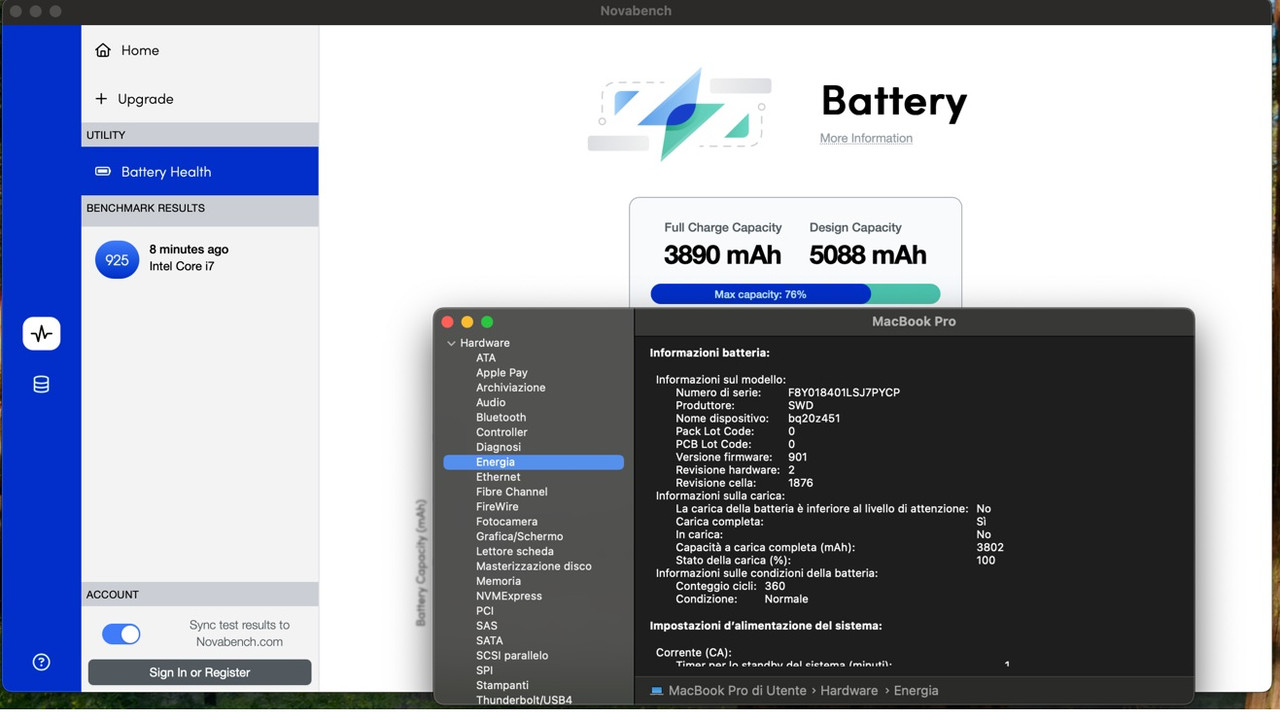Click the 3890 mAh Full Charge Capacity value
This screenshot has width=1280, height=712.
(x=722, y=255)
